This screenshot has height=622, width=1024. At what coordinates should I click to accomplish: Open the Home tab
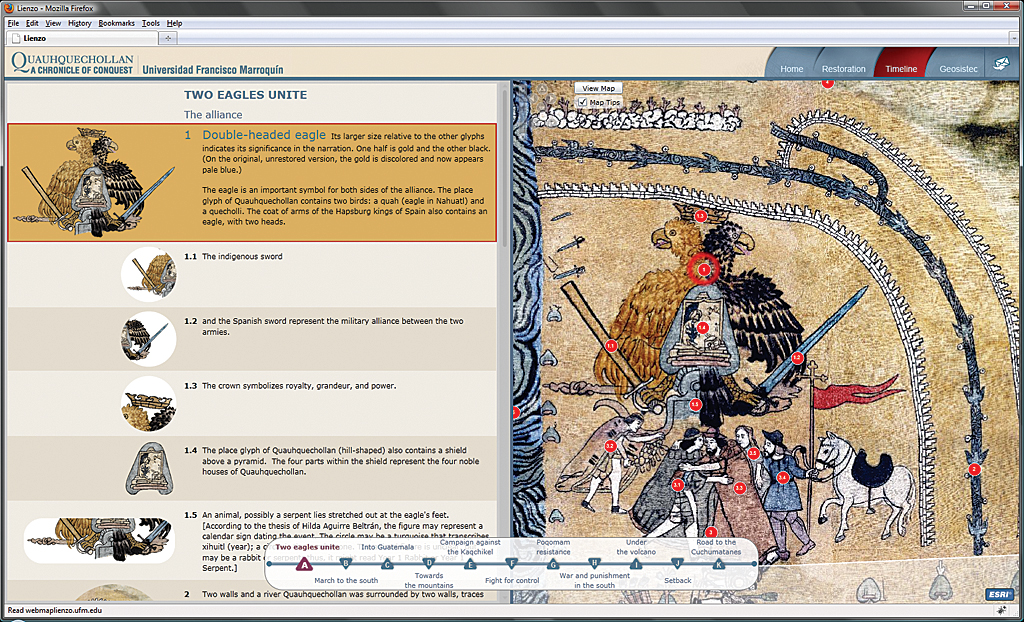point(792,69)
